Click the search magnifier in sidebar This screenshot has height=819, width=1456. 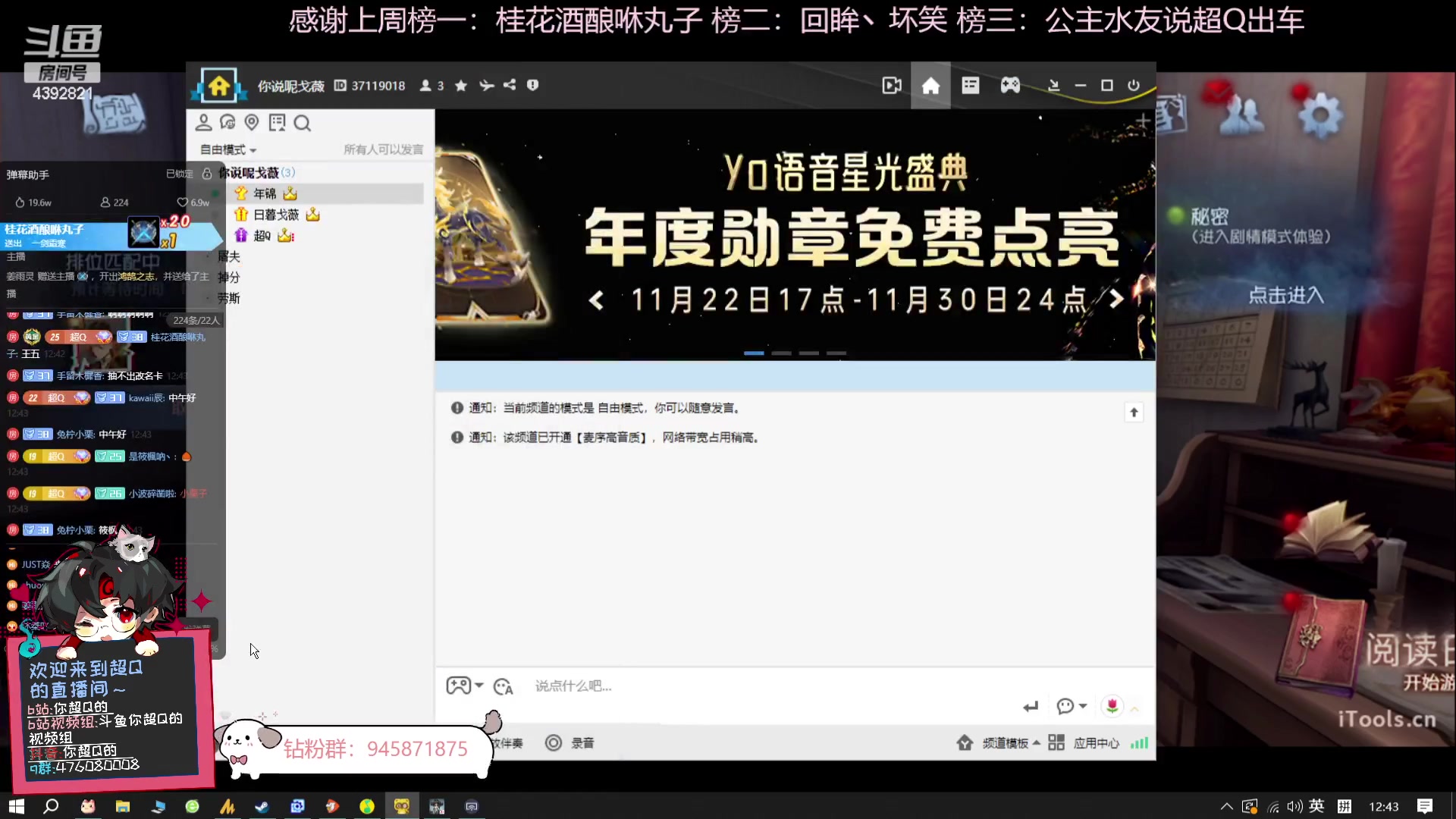click(x=302, y=123)
